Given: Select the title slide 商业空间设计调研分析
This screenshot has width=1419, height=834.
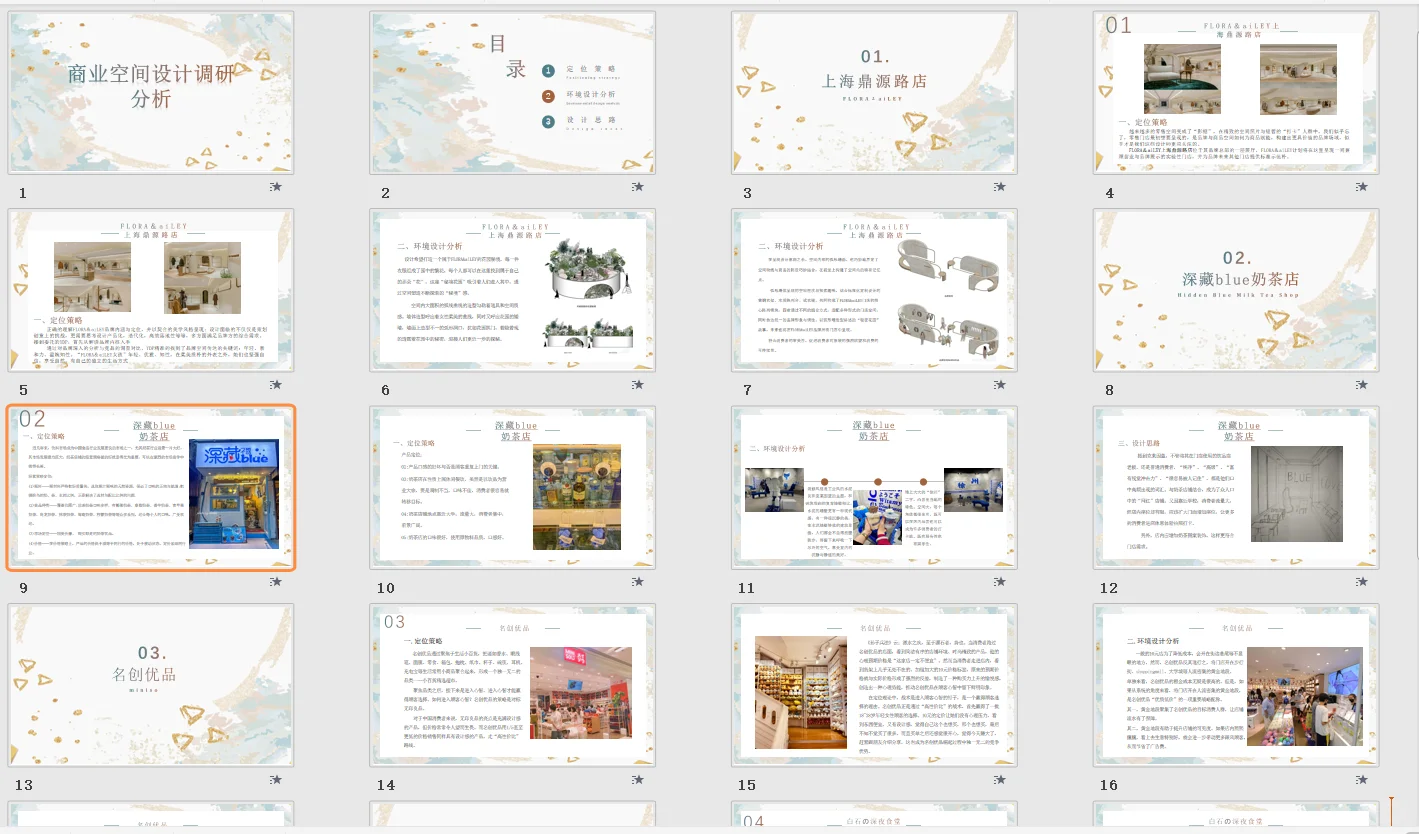Looking at the screenshot, I should coord(151,92).
